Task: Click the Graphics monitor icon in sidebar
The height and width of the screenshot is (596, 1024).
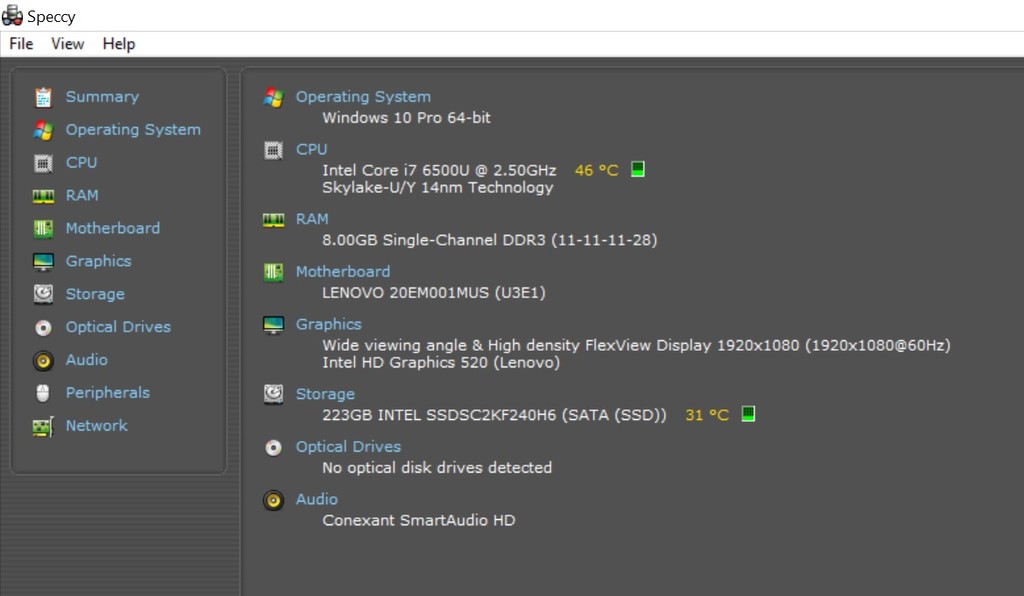Action: [43, 262]
